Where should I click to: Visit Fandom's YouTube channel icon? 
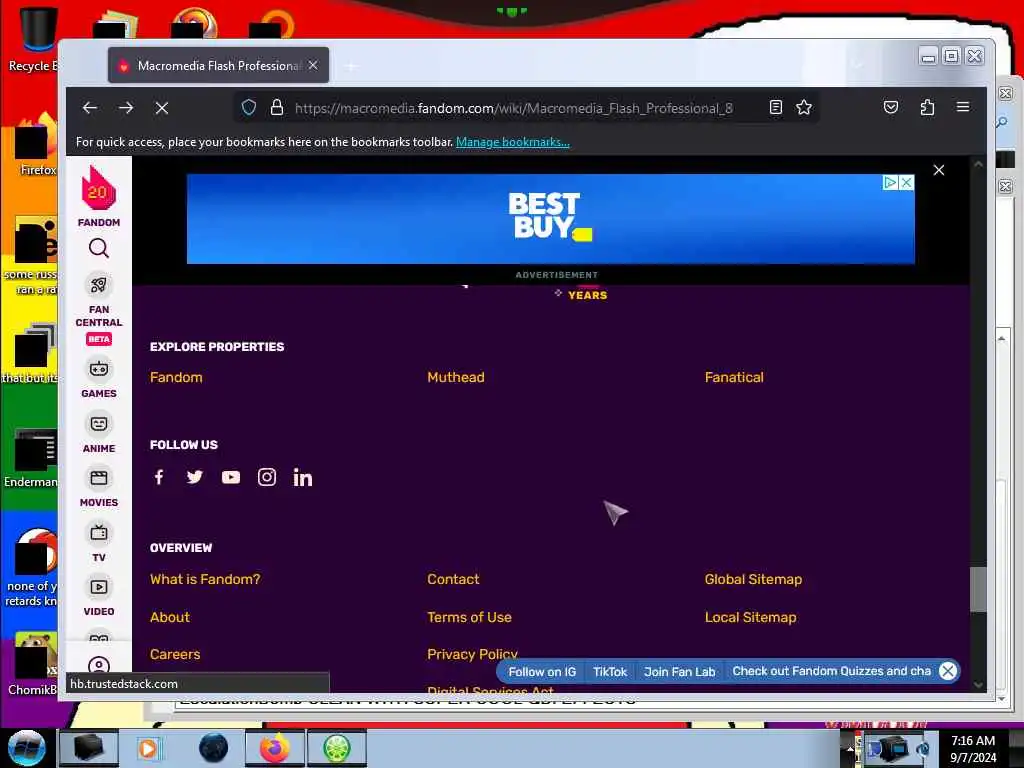click(231, 477)
